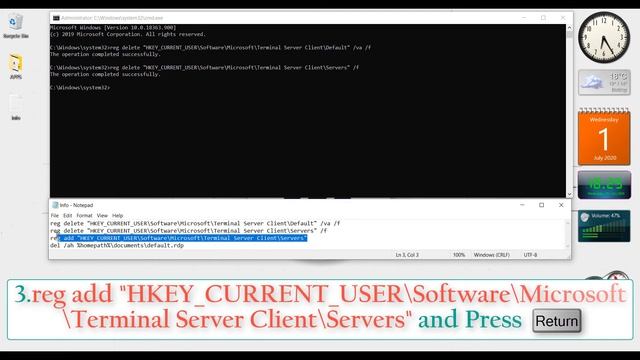Maximize the Command Prompt window

[x=543, y=18]
